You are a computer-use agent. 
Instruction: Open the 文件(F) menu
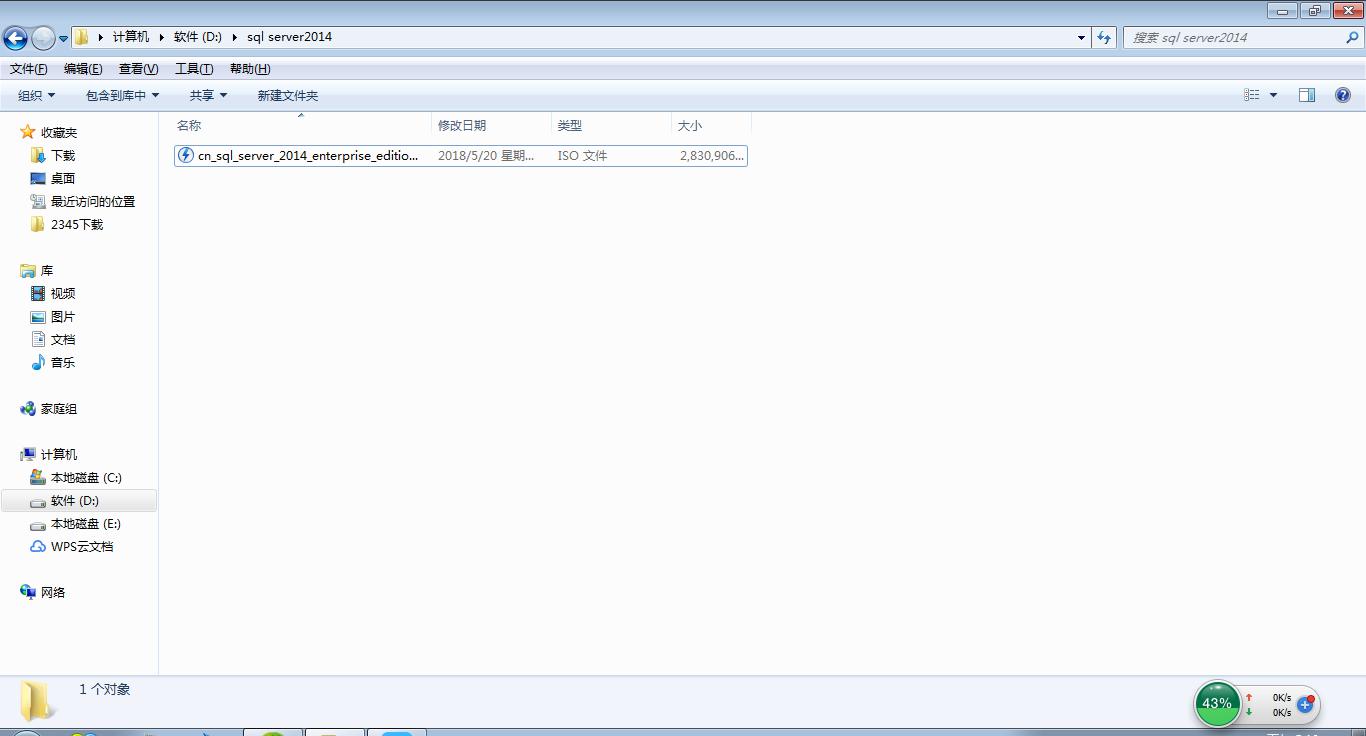point(28,69)
